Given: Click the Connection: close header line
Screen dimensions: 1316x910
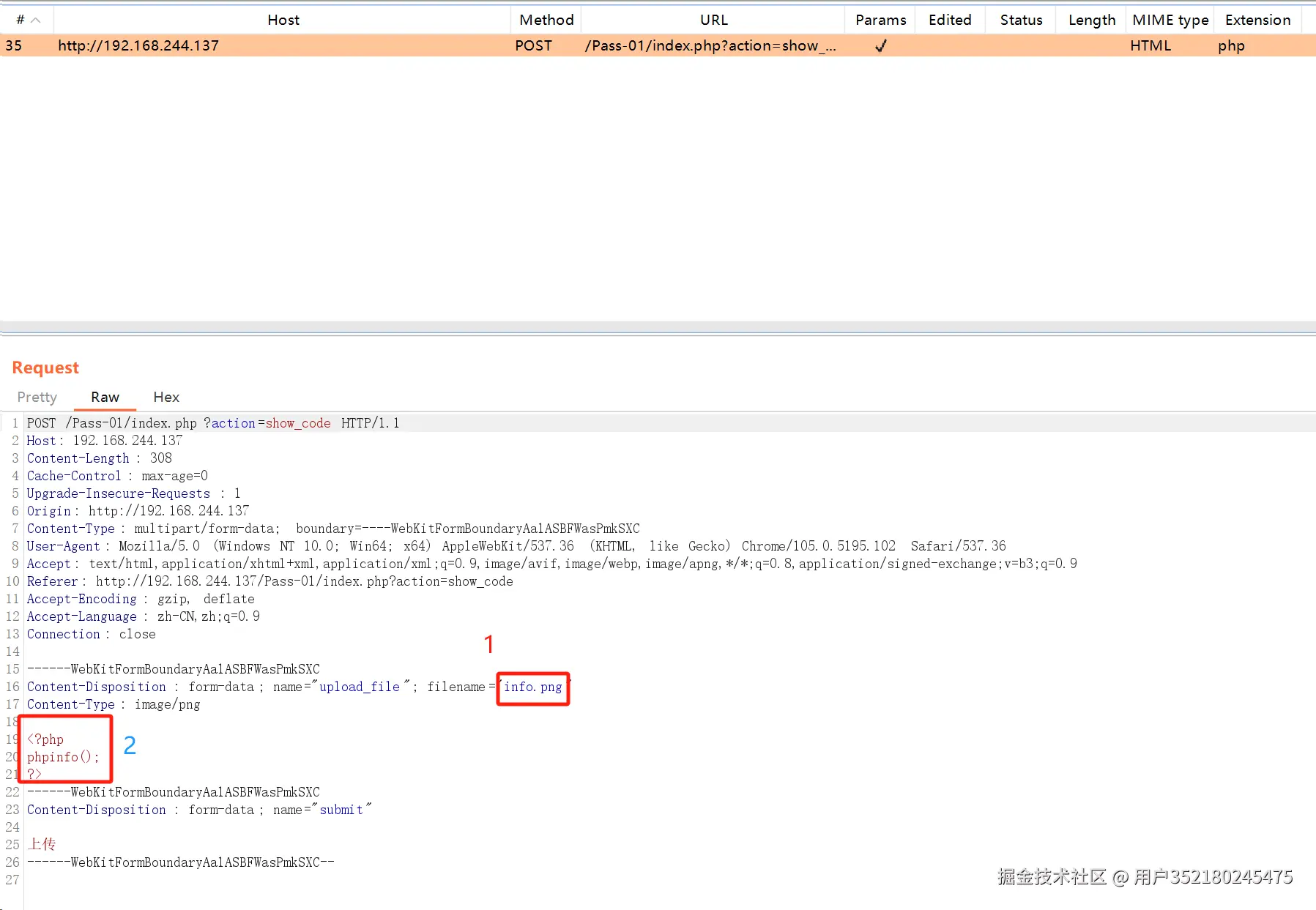Looking at the screenshot, I should click(92, 634).
